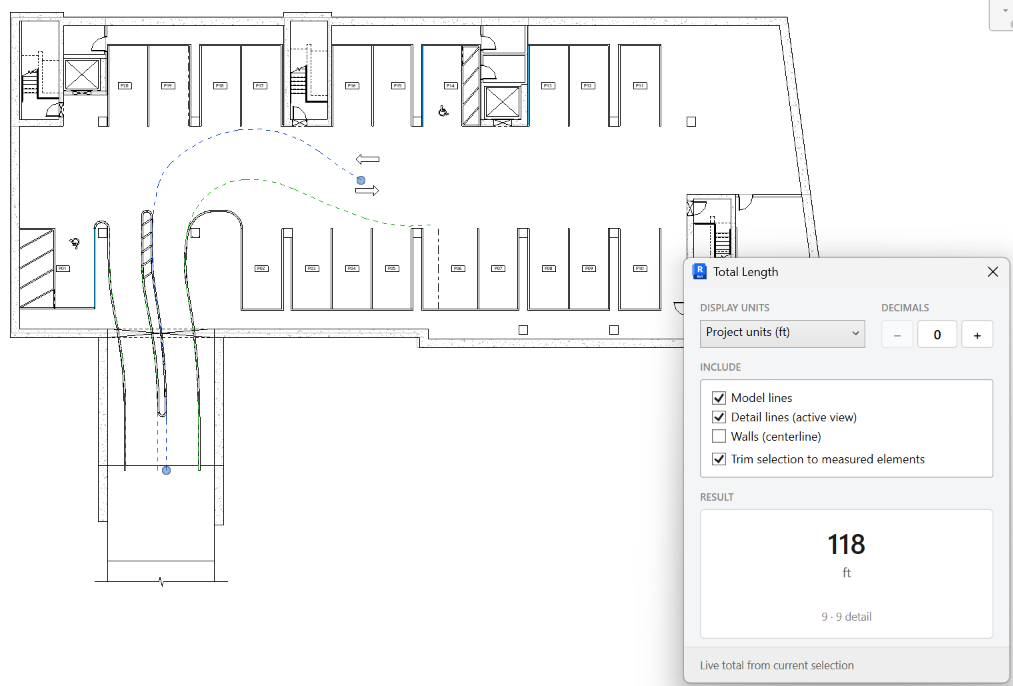Select the elevator shaft right of P14

[x=503, y=103]
